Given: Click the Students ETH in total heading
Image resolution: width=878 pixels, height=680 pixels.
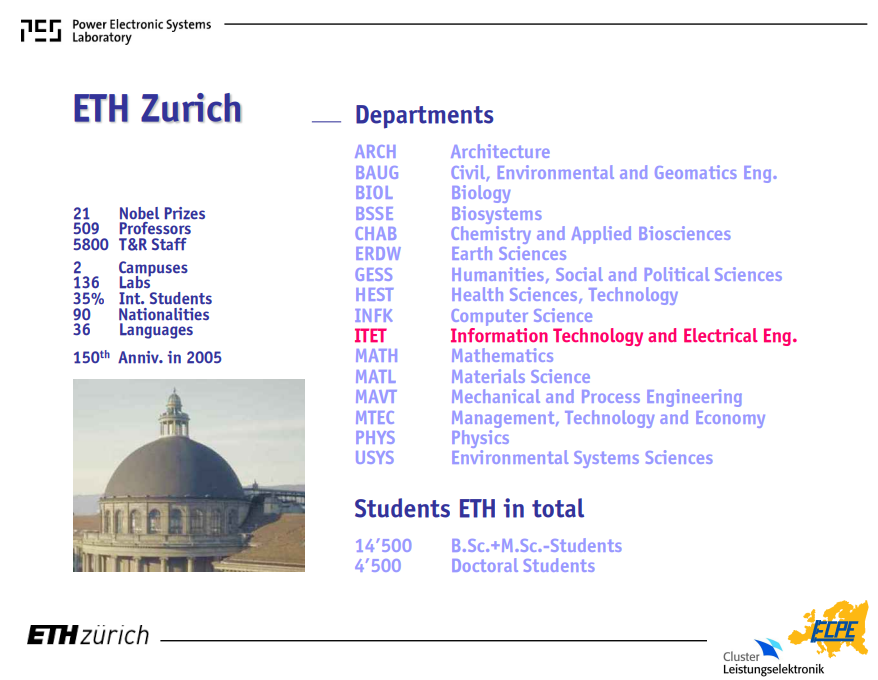Looking at the screenshot, I should [469, 509].
